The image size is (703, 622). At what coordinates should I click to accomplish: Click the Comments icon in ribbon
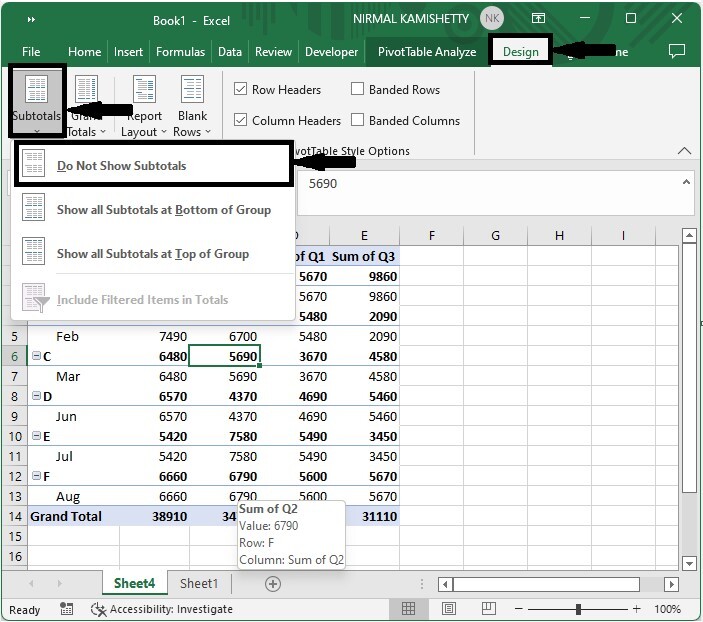(676, 51)
